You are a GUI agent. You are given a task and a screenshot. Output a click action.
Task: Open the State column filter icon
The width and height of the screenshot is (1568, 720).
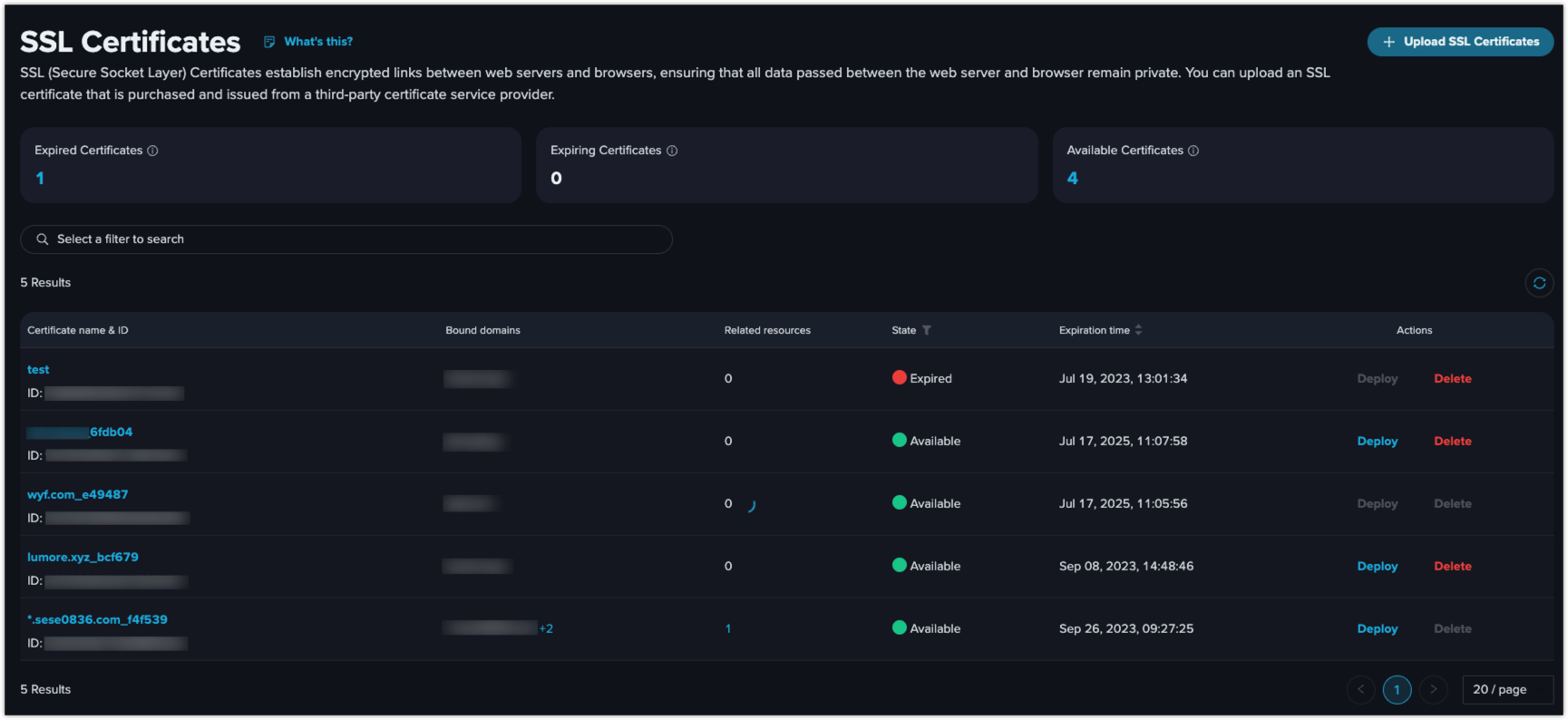(x=927, y=330)
